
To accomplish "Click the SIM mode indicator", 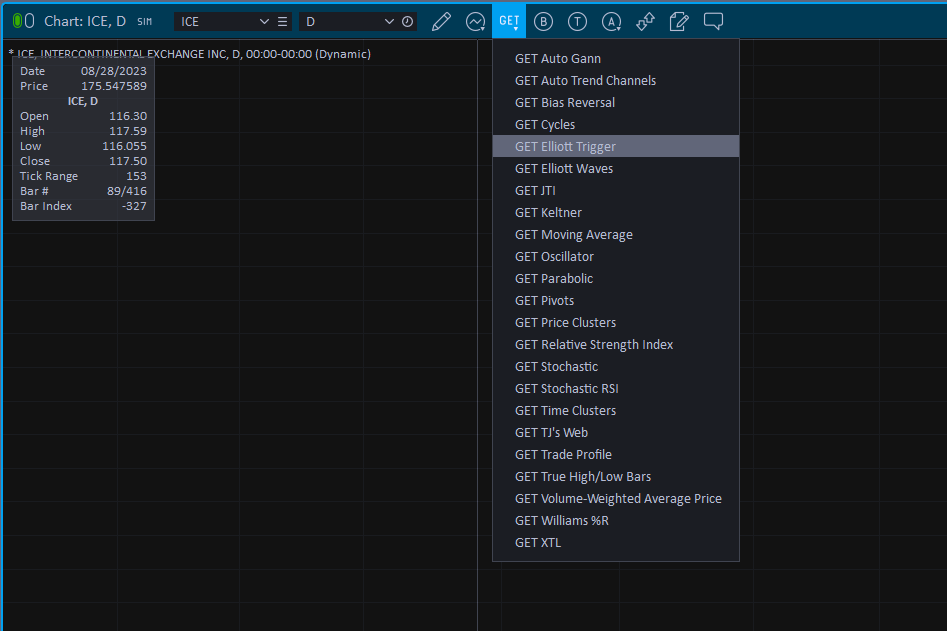I will click(x=145, y=22).
